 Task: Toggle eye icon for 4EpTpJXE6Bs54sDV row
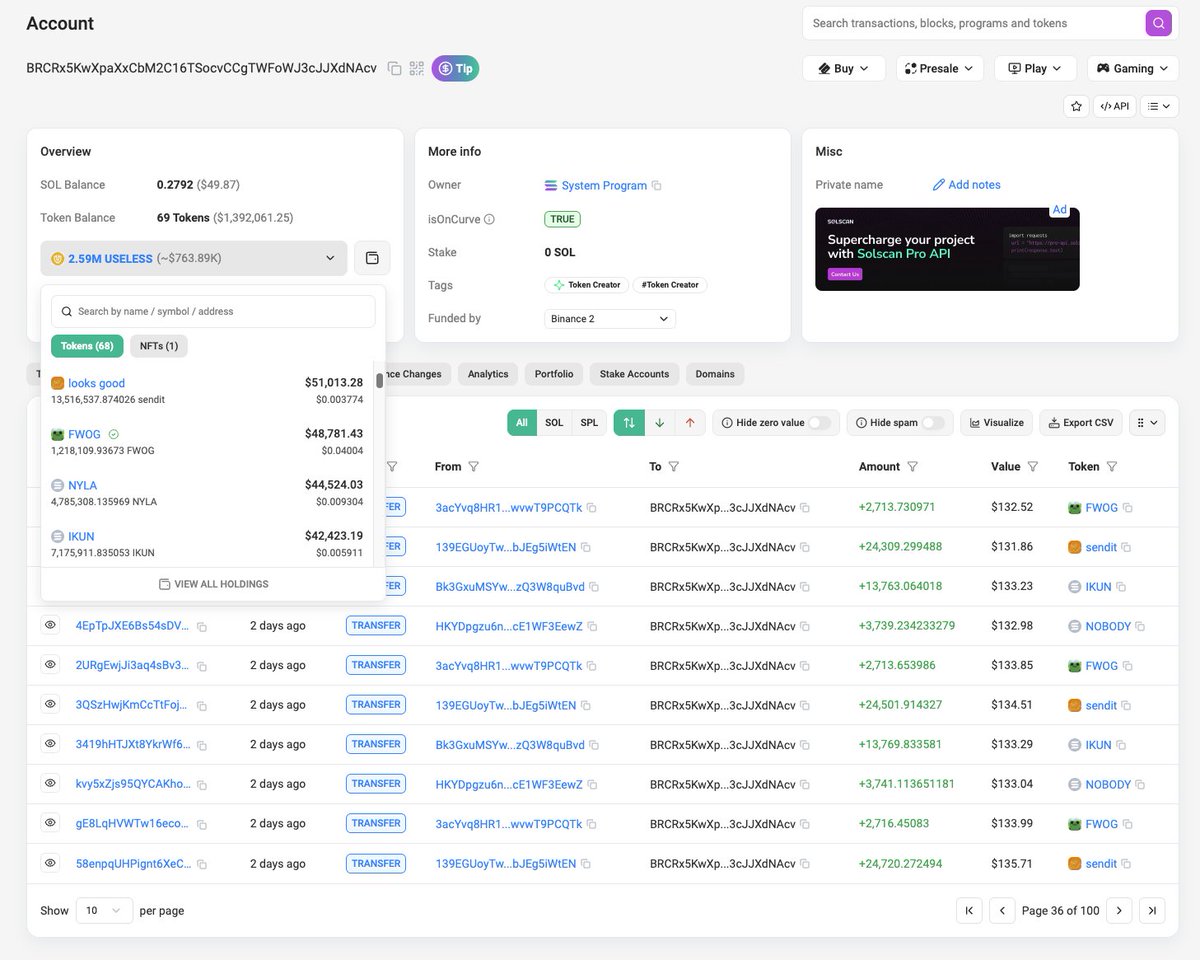click(50, 625)
